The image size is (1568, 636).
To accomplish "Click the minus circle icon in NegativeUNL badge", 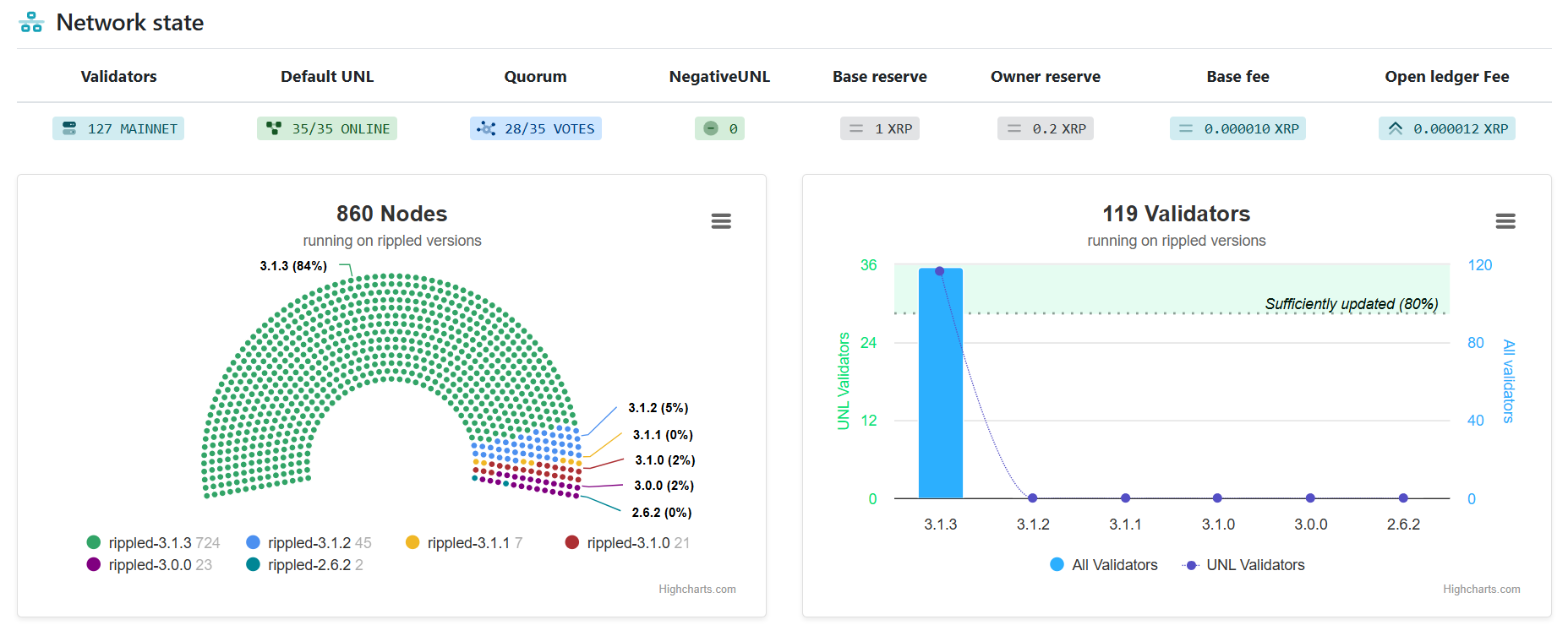I will point(711,128).
